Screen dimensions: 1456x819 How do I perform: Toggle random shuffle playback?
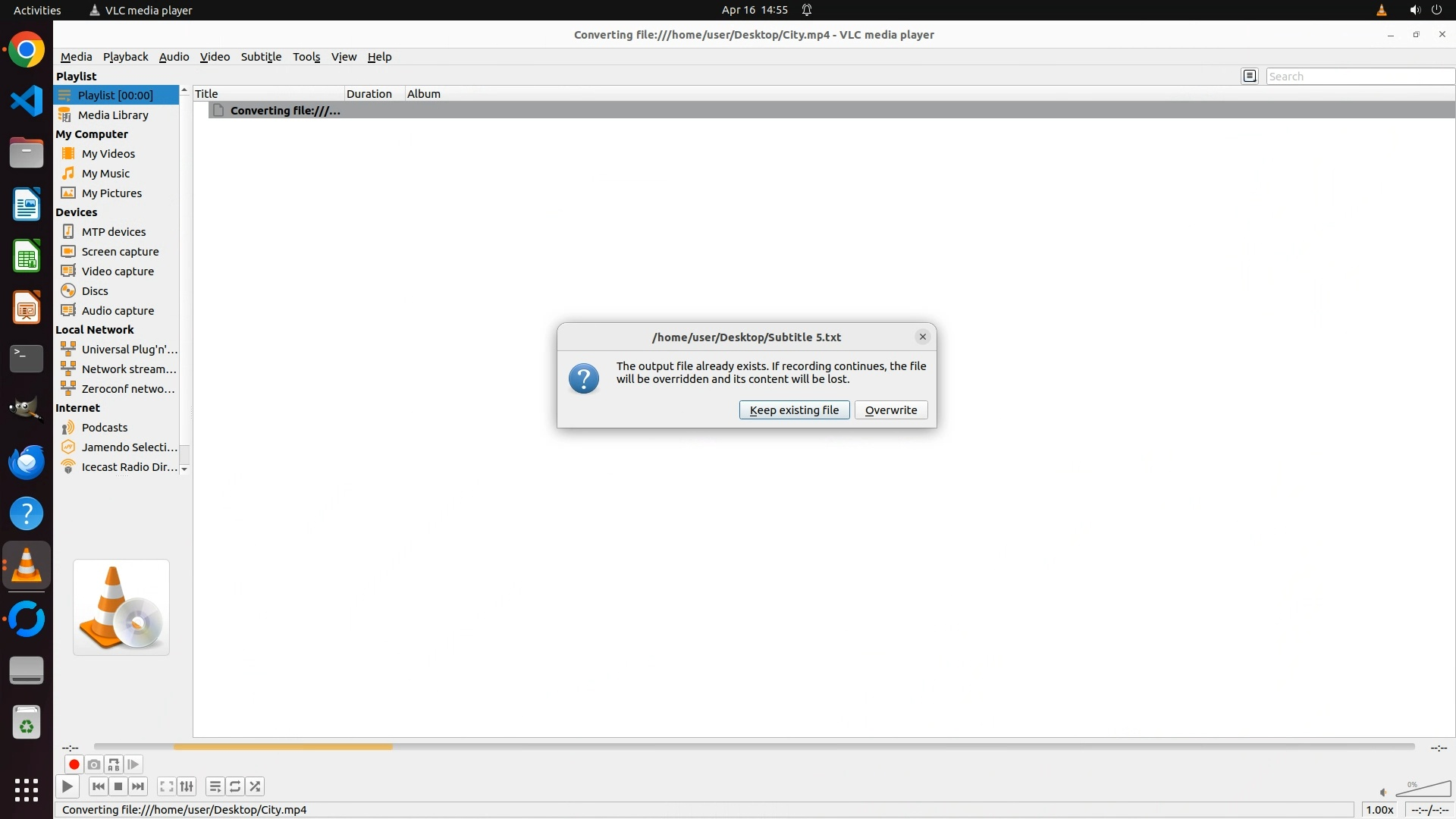coord(255,786)
